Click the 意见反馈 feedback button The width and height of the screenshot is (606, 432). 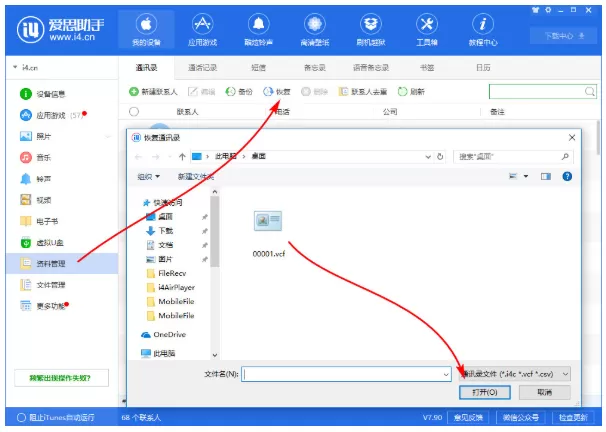[468, 418]
